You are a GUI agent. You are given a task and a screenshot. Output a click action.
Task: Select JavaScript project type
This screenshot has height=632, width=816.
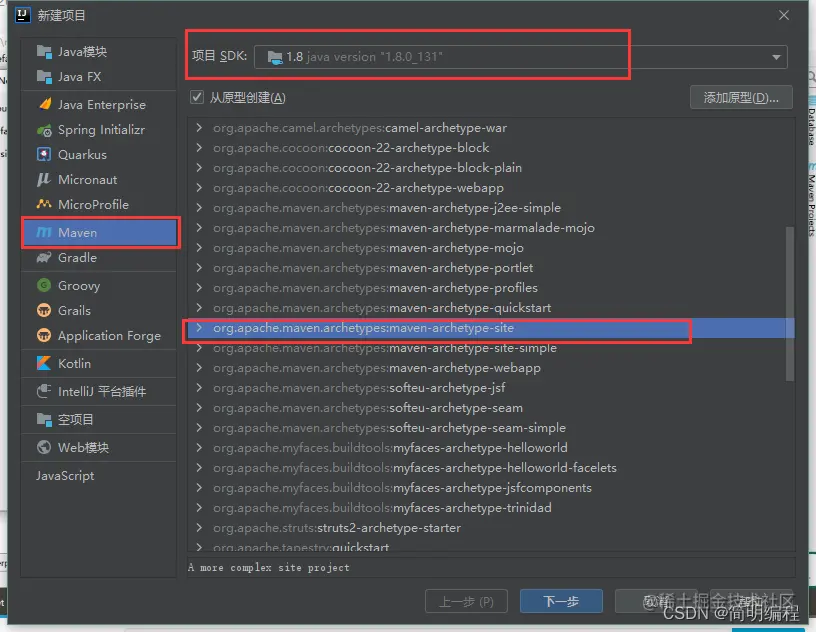[99, 475]
